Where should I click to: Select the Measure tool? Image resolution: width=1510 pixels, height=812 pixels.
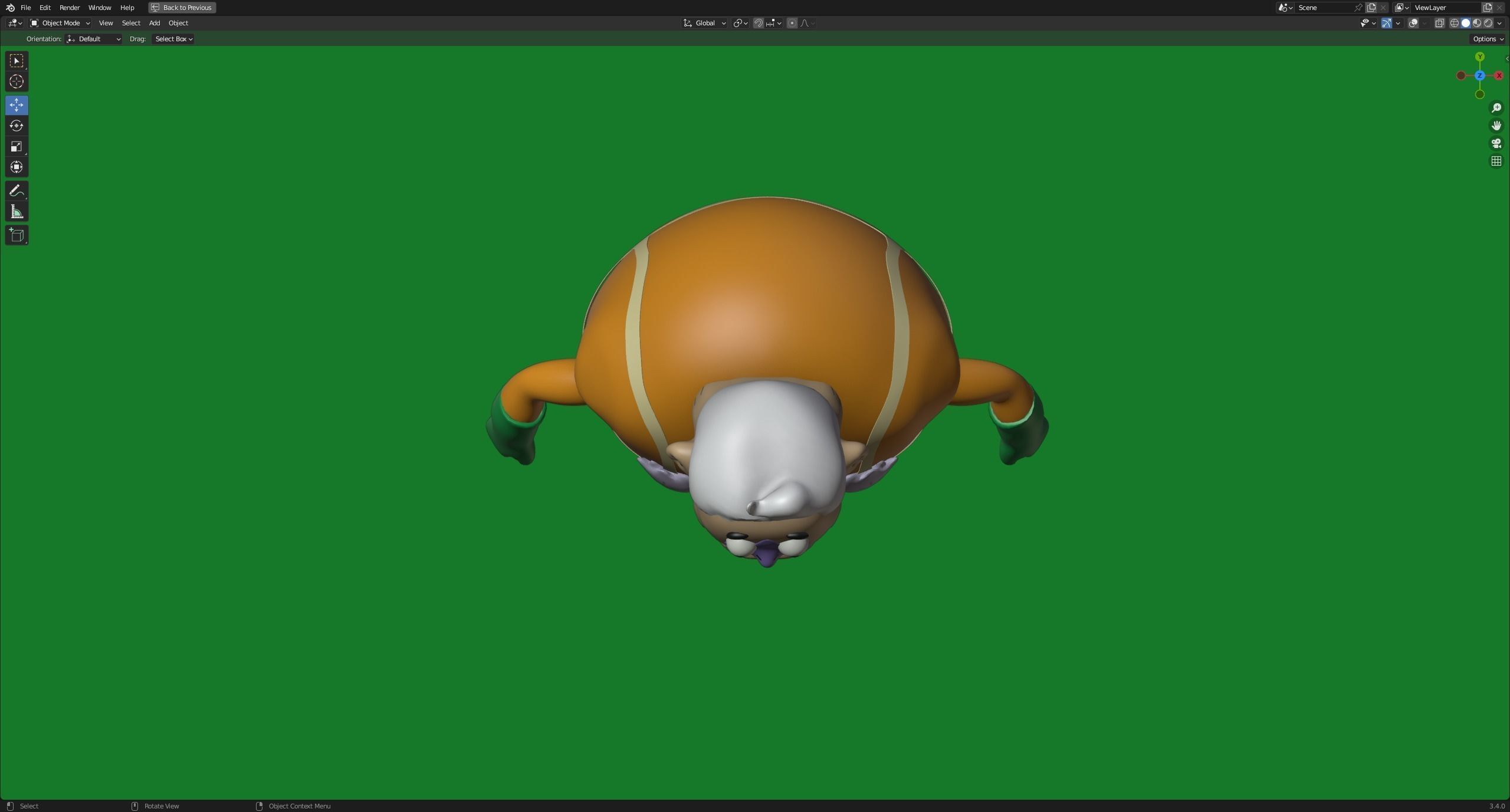pyautogui.click(x=17, y=212)
